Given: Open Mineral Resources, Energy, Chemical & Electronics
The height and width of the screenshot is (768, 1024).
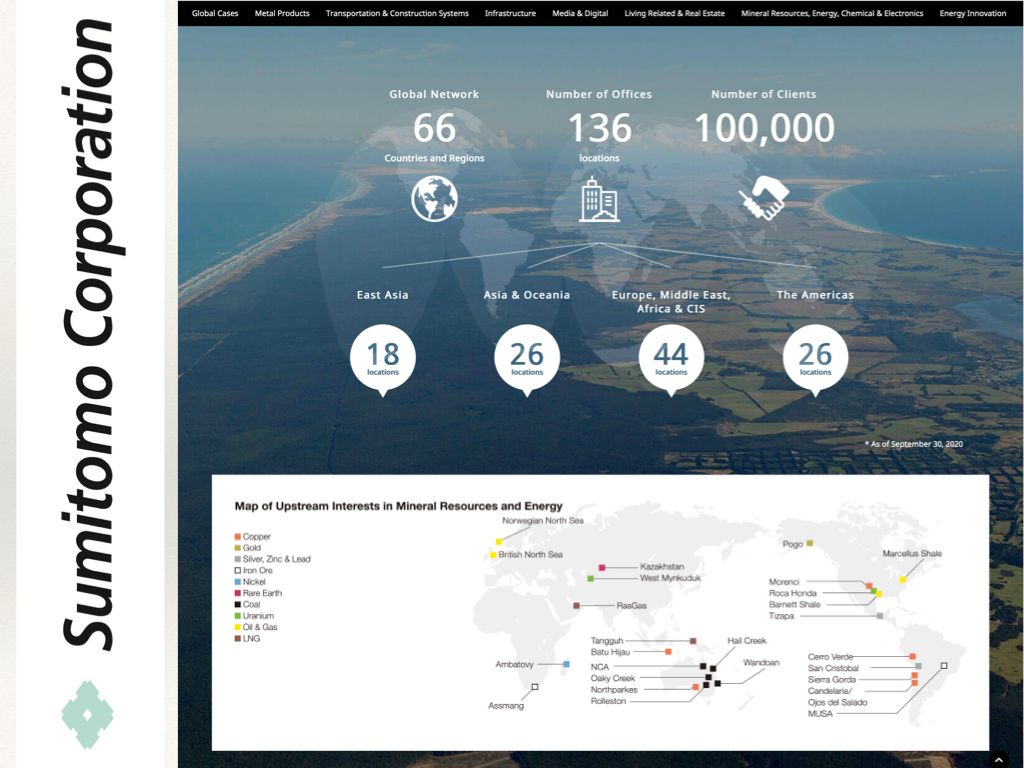Looking at the screenshot, I should (832, 13).
